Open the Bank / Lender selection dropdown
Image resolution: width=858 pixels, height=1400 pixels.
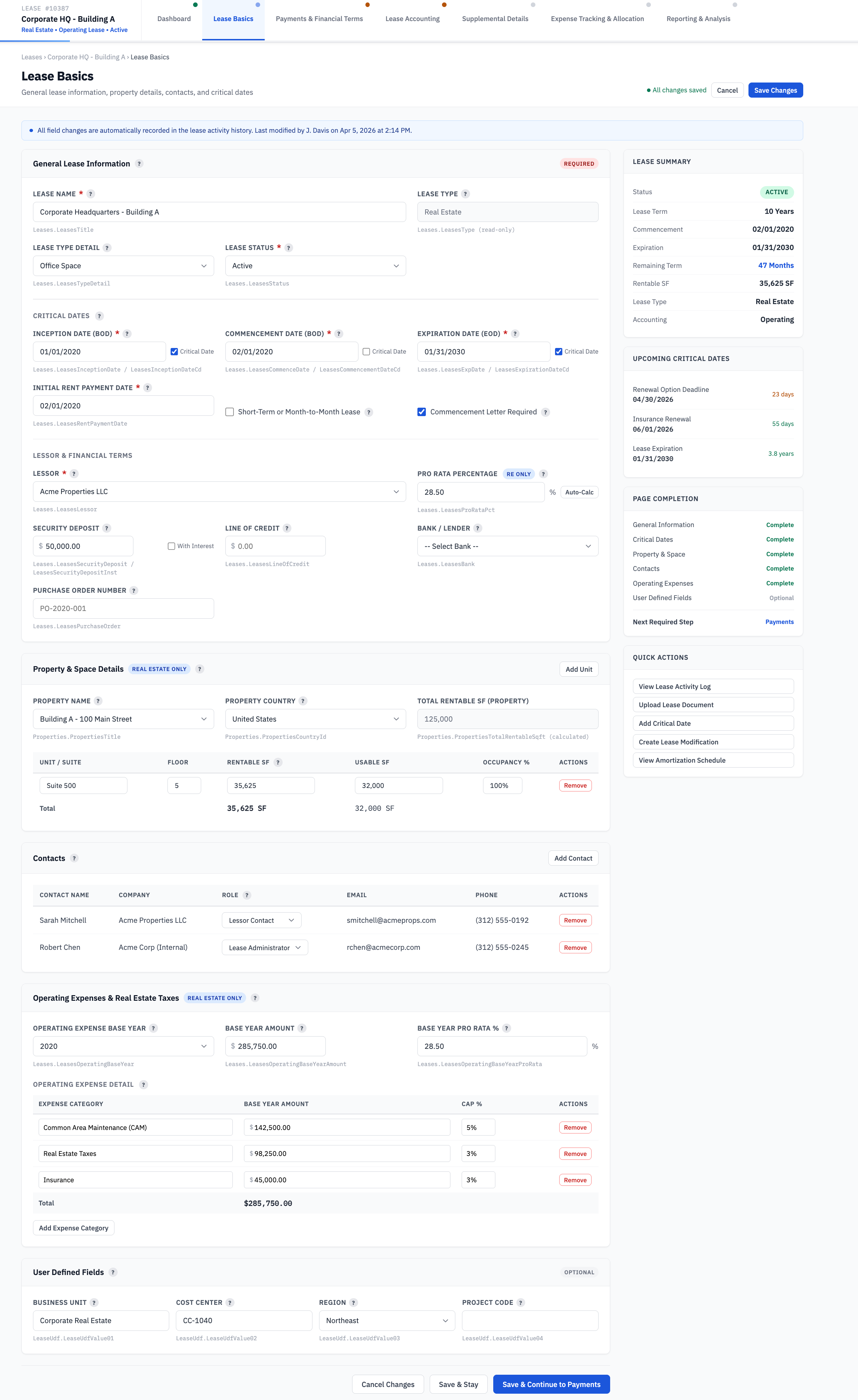pyautogui.click(x=507, y=545)
